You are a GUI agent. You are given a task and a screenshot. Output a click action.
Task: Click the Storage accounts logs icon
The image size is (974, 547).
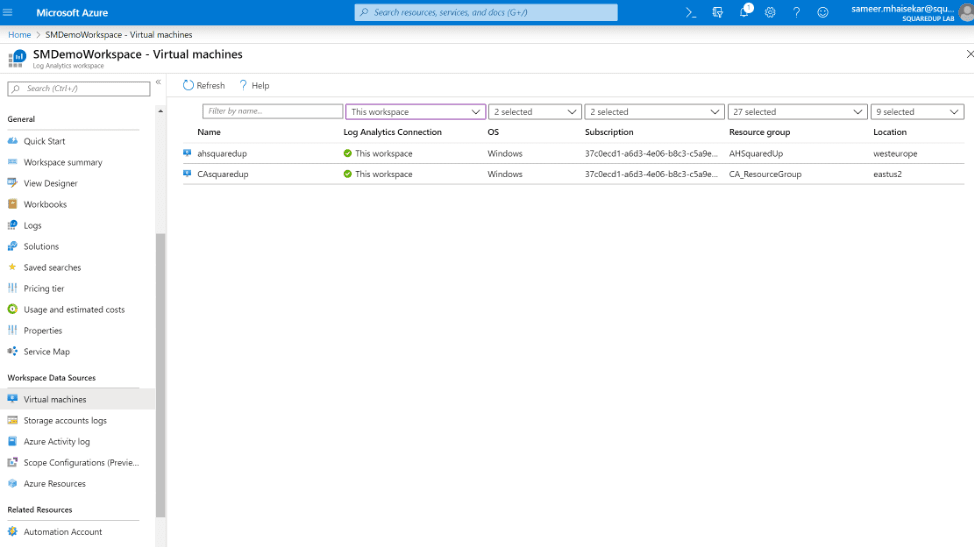[x=12, y=420]
